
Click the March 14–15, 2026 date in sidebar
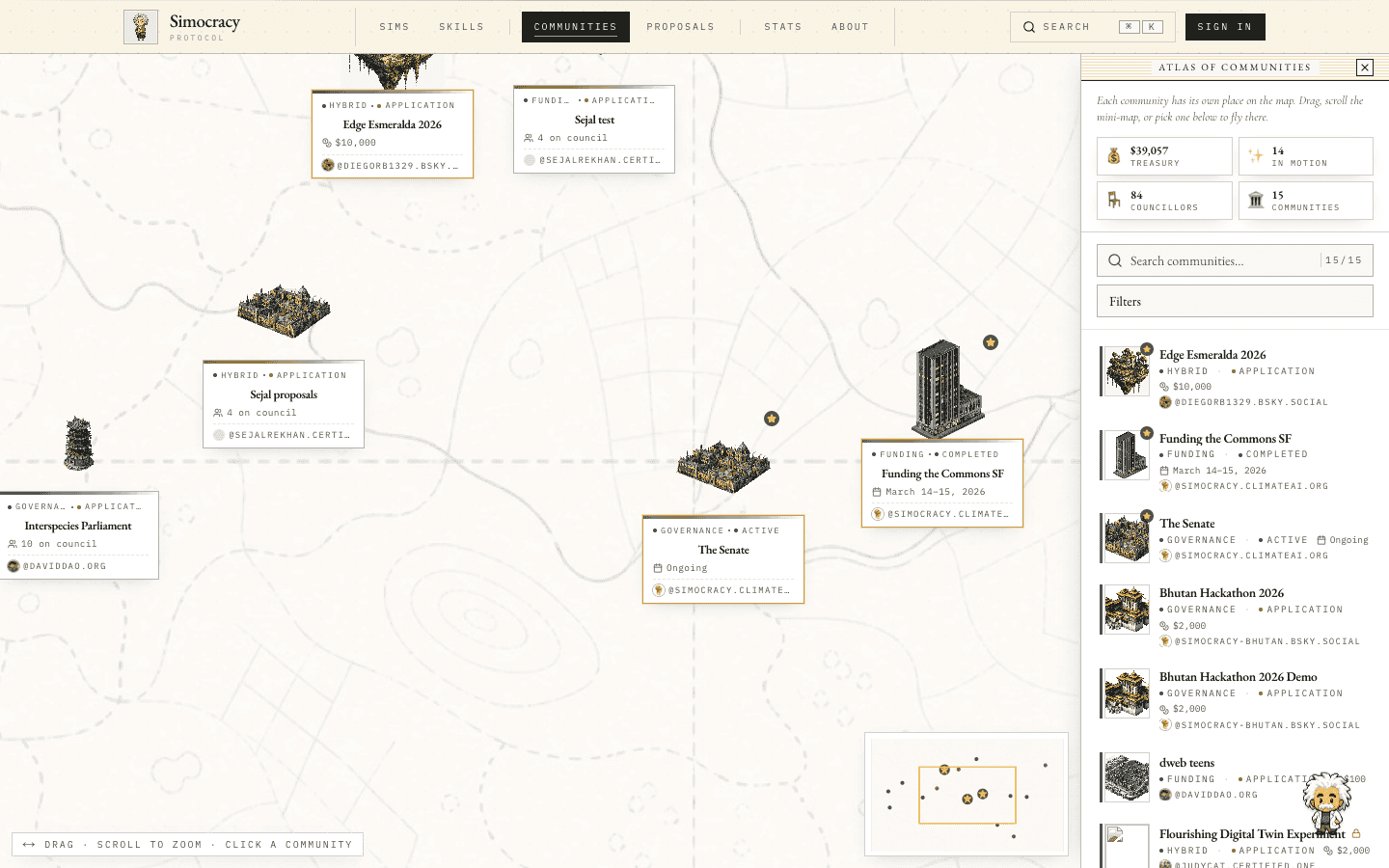tap(1219, 471)
